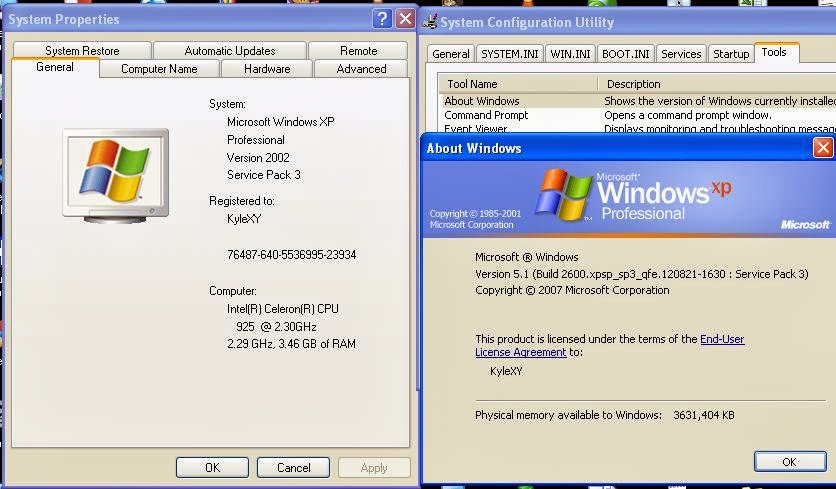The image size is (836, 489).
Task: Click the Windows XP flag logo in About banner
Action: pos(563,195)
